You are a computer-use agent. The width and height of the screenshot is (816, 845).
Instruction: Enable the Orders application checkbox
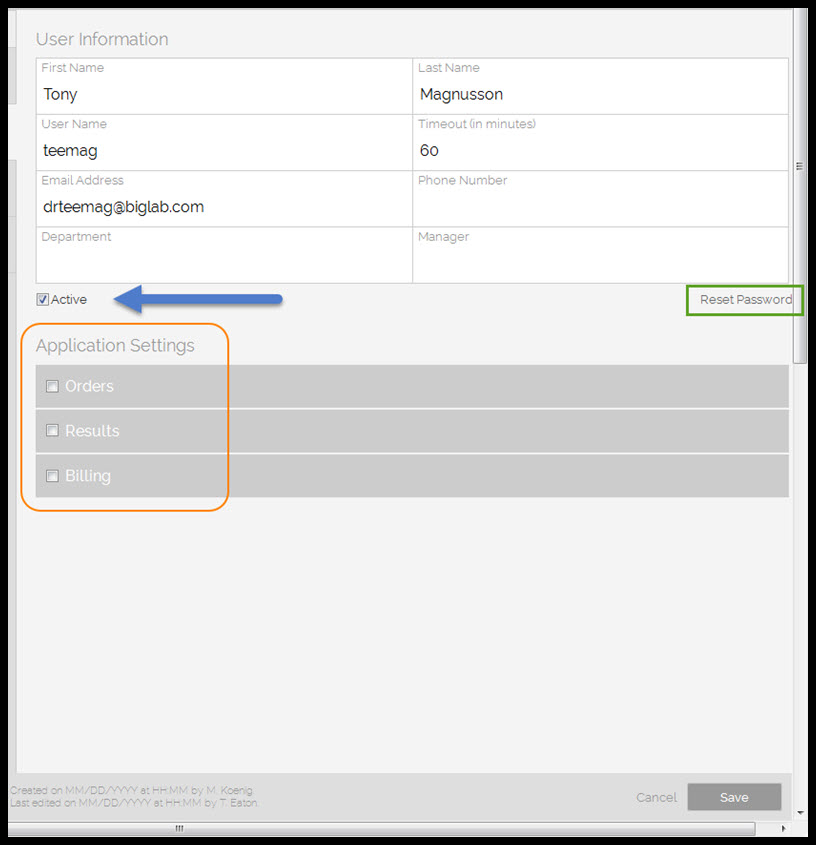[x=52, y=387]
